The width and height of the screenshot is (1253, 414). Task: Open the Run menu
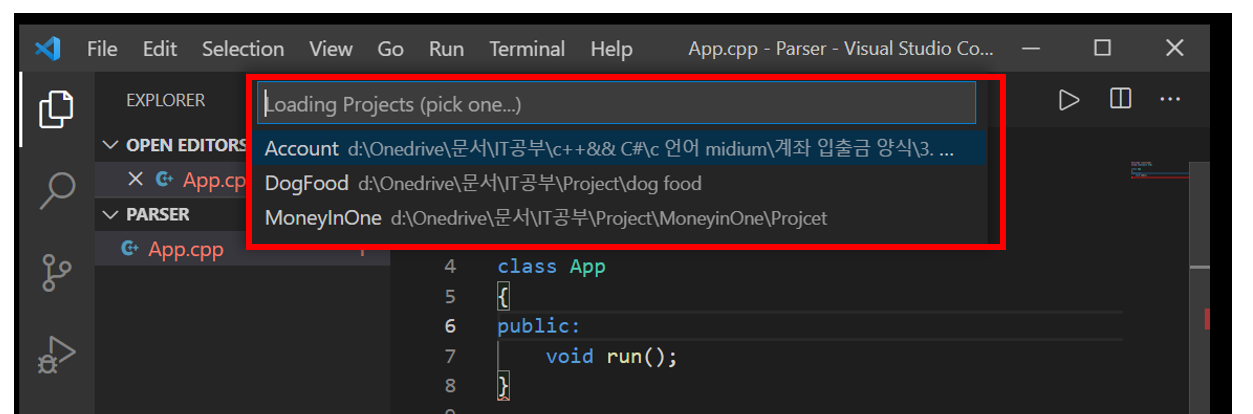pos(446,48)
